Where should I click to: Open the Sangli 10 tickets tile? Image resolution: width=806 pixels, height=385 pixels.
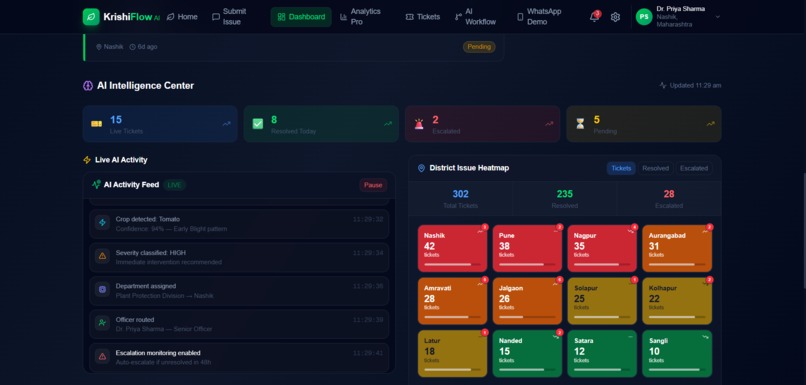point(677,354)
